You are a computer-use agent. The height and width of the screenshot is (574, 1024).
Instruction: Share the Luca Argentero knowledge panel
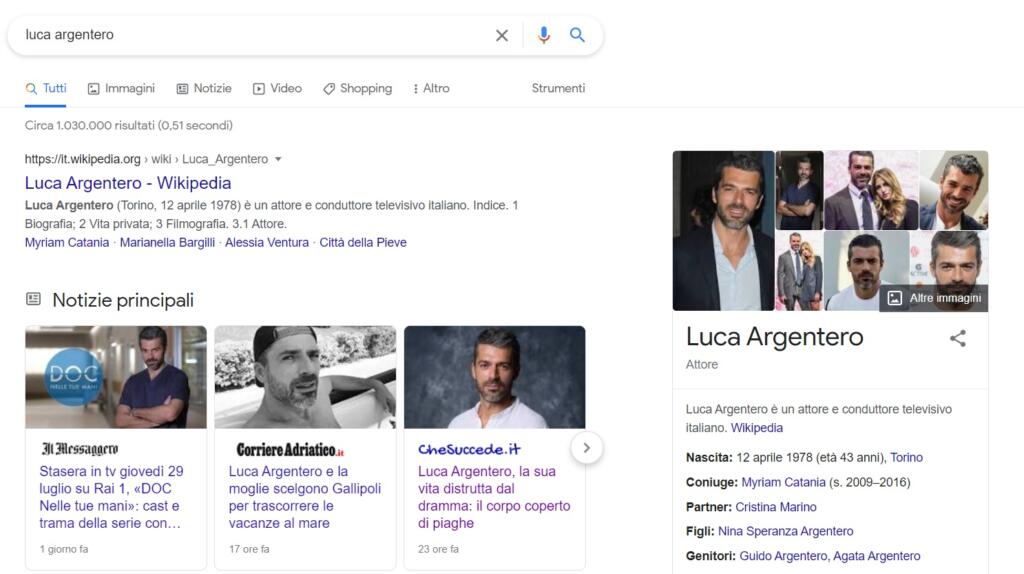coord(957,338)
